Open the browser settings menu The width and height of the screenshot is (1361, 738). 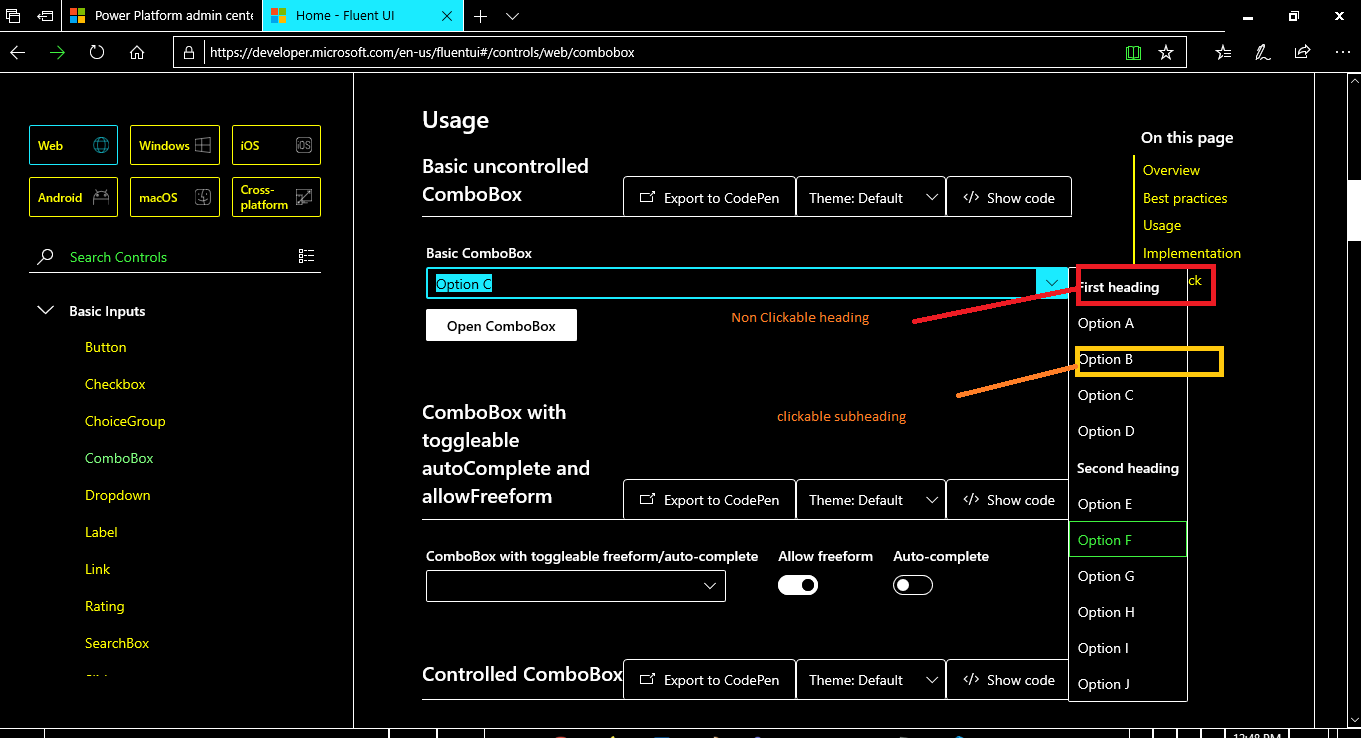click(1343, 52)
